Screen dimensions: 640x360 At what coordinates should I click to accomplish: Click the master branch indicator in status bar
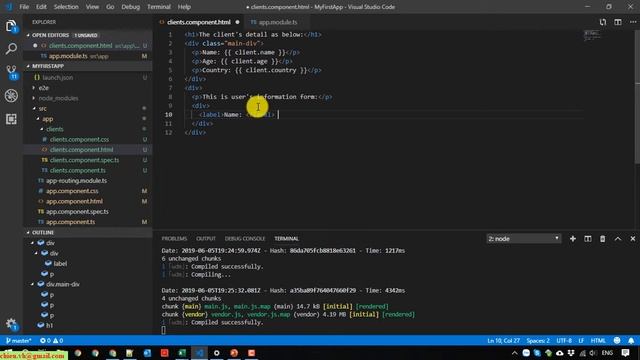coord(19,340)
